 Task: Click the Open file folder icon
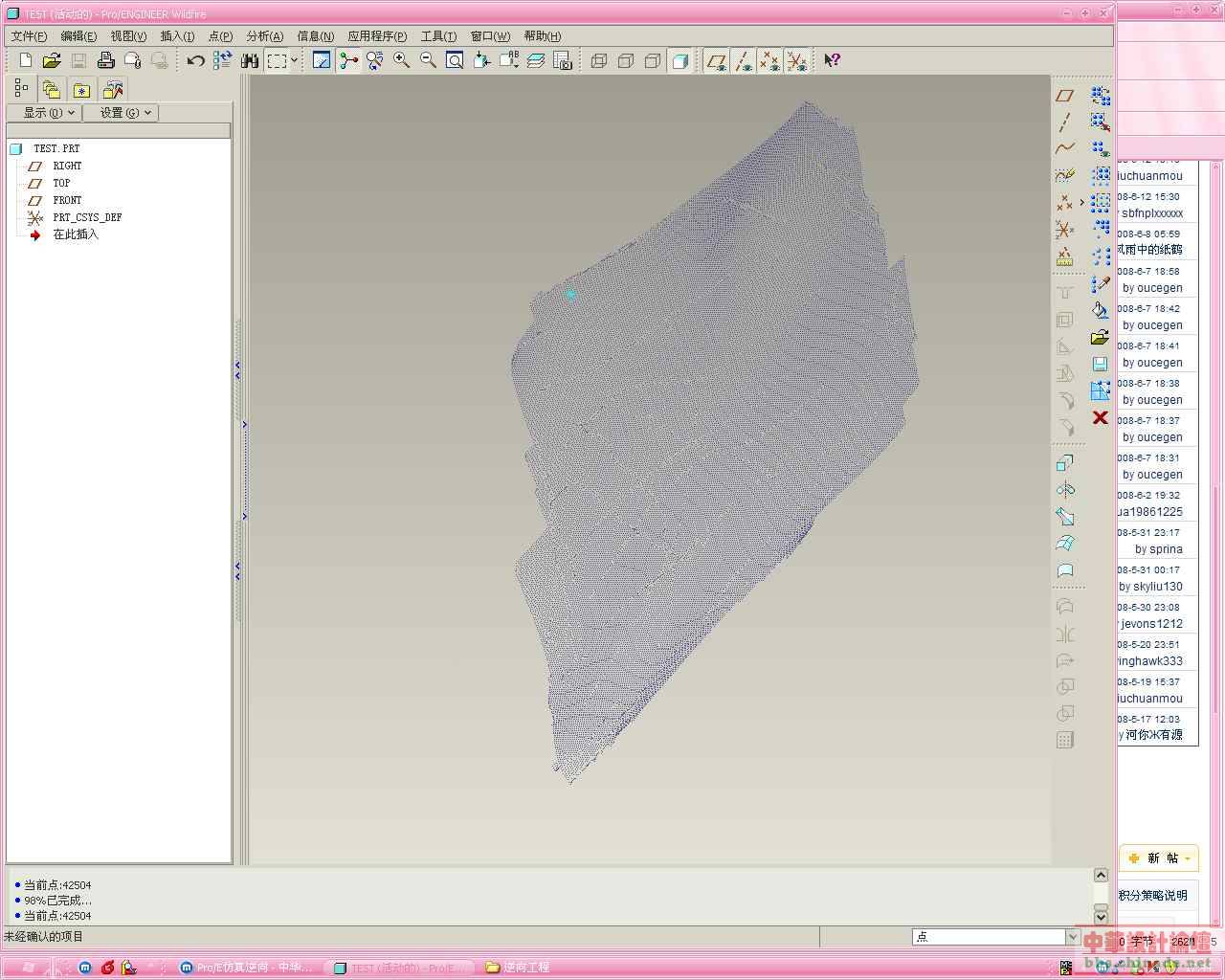(52, 60)
